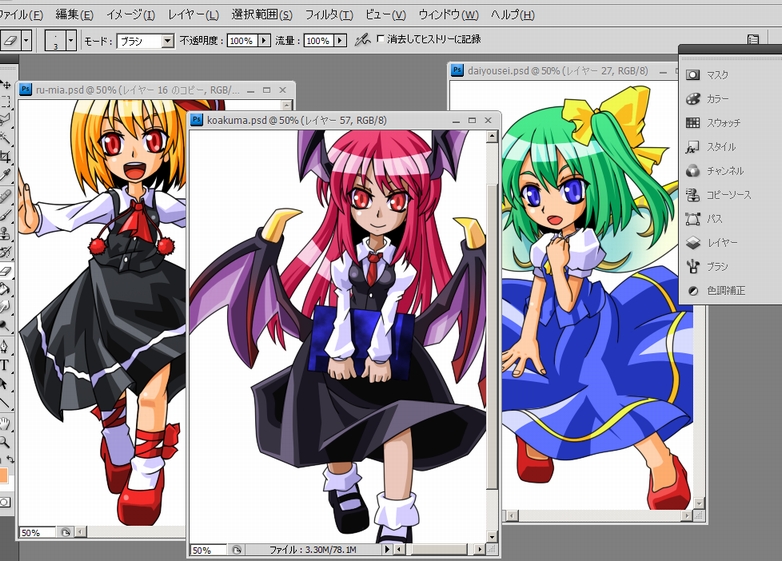The height and width of the screenshot is (561, 782).
Task: Open ウィンドウ menu
Action: [448, 14]
